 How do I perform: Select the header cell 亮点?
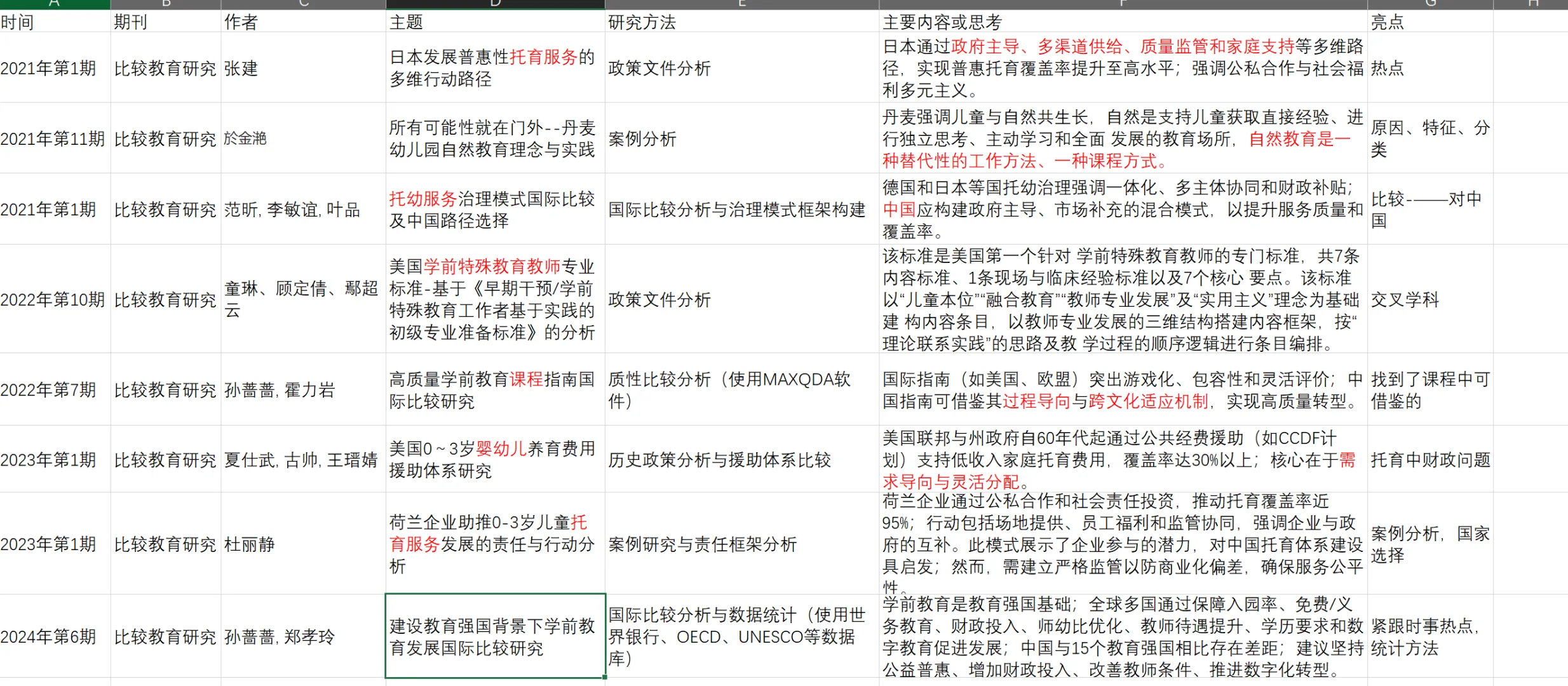(1429, 22)
